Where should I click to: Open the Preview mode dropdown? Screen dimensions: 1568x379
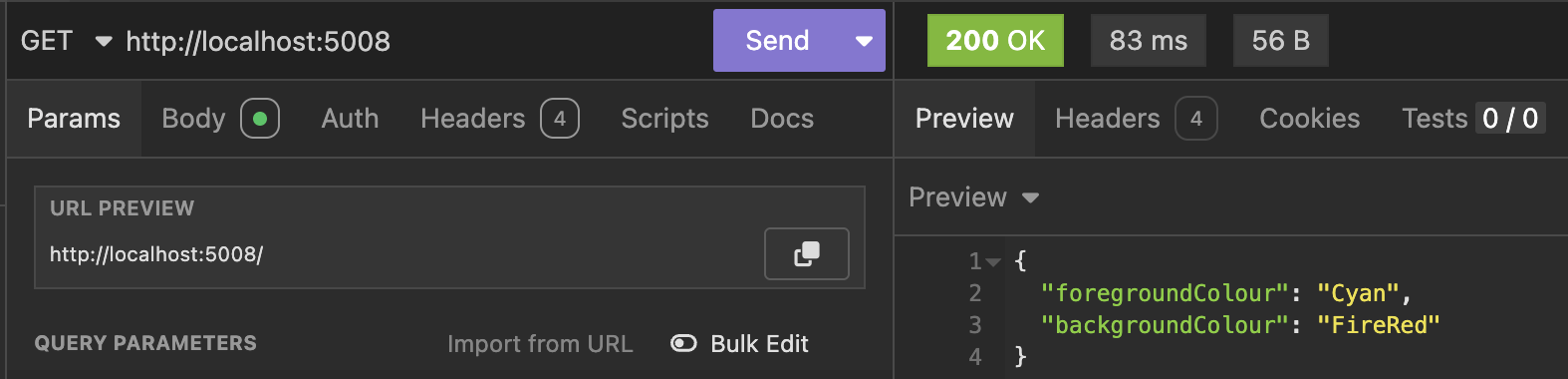click(973, 197)
